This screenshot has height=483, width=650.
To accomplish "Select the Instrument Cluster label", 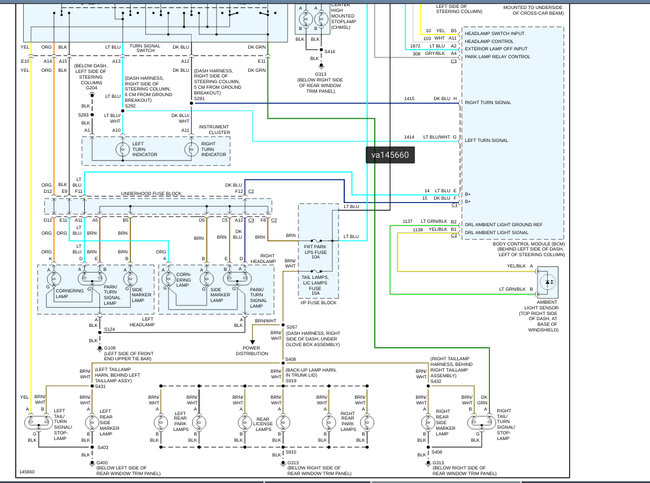I will pyautogui.click(x=214, y=129).
